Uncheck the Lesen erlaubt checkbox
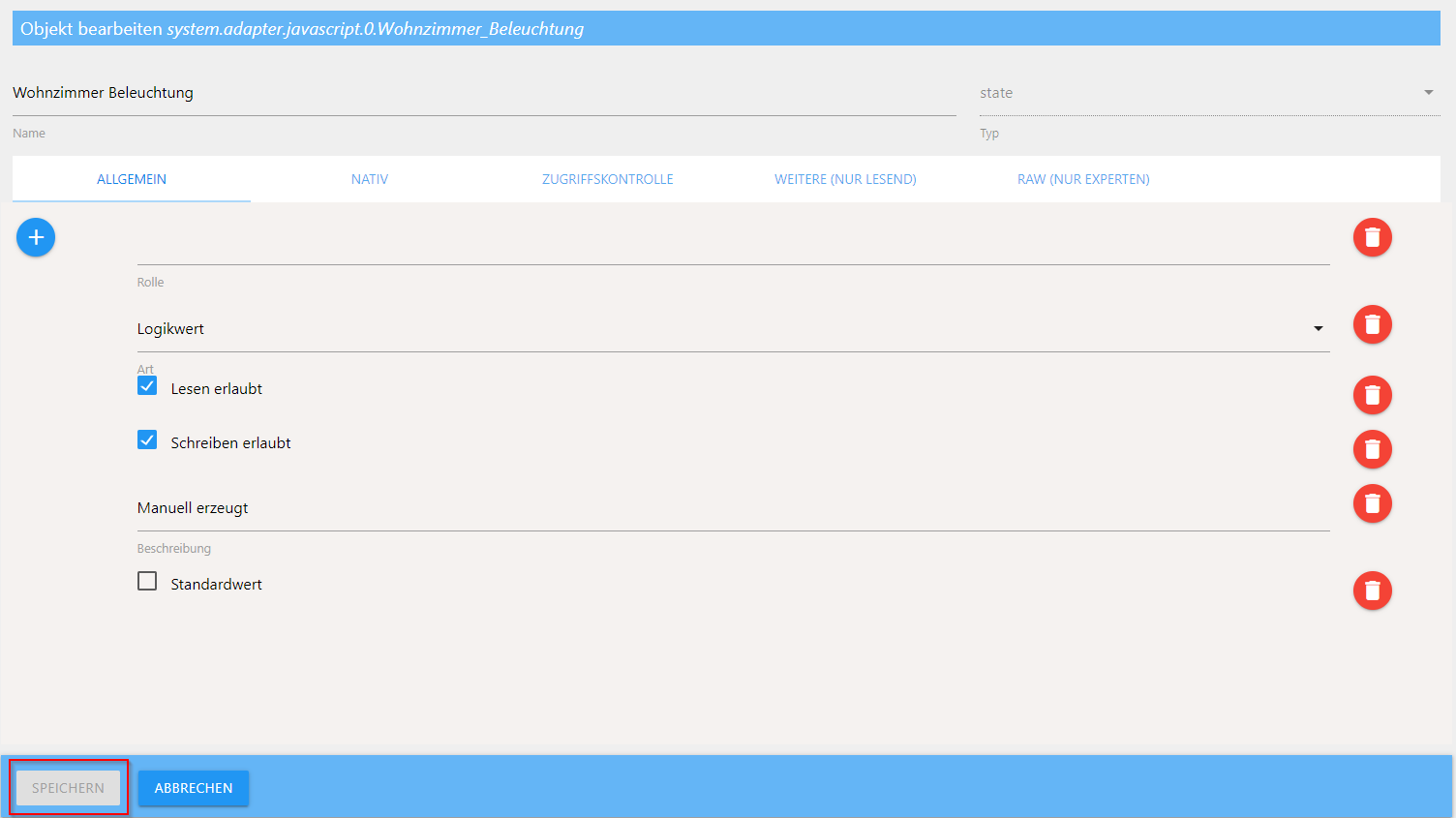The width and height of the screenshot is (1456, 818). tap(147, 386)
